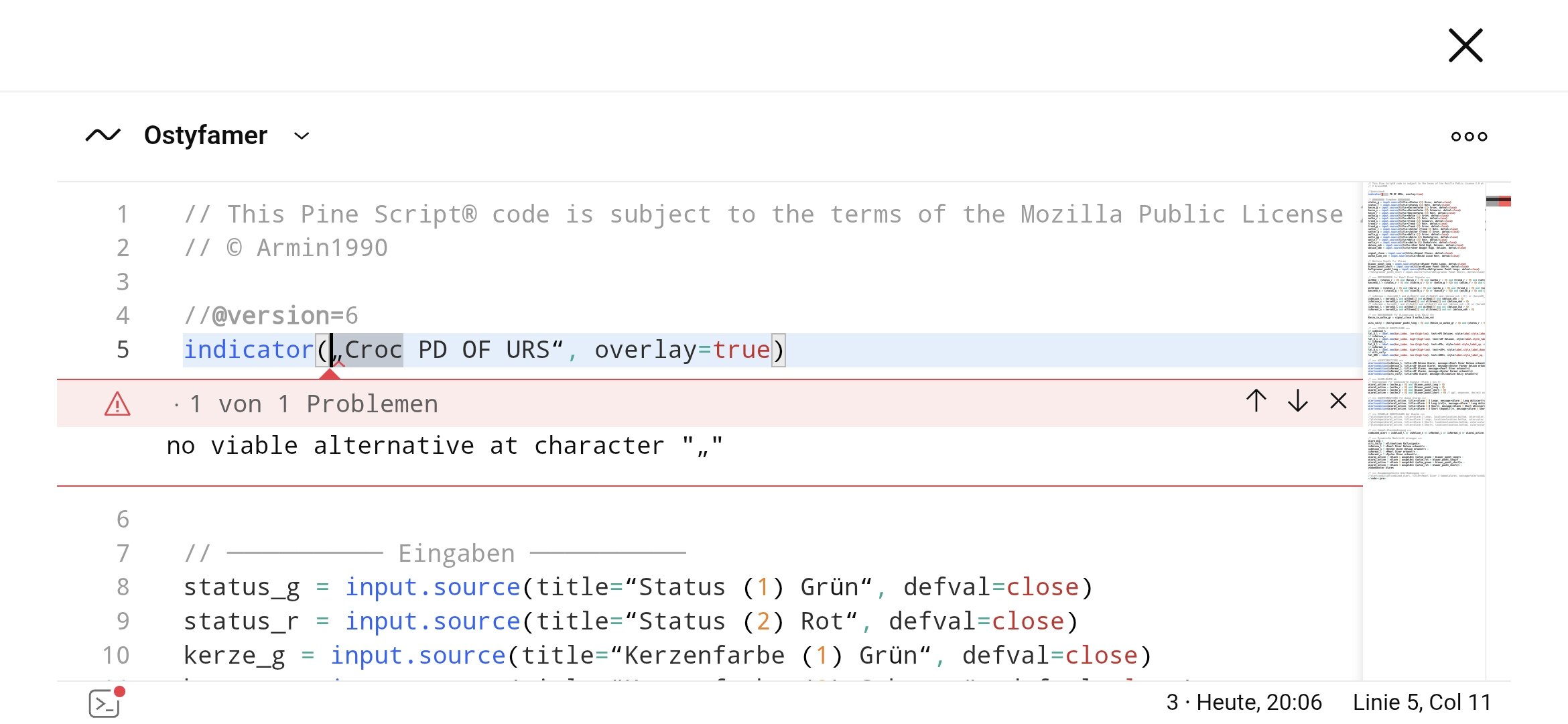Expand the Ostyfamer script name dropdown
Image resolution: width=1568 pixels, height=724 pixels.
tap(302, 136)
